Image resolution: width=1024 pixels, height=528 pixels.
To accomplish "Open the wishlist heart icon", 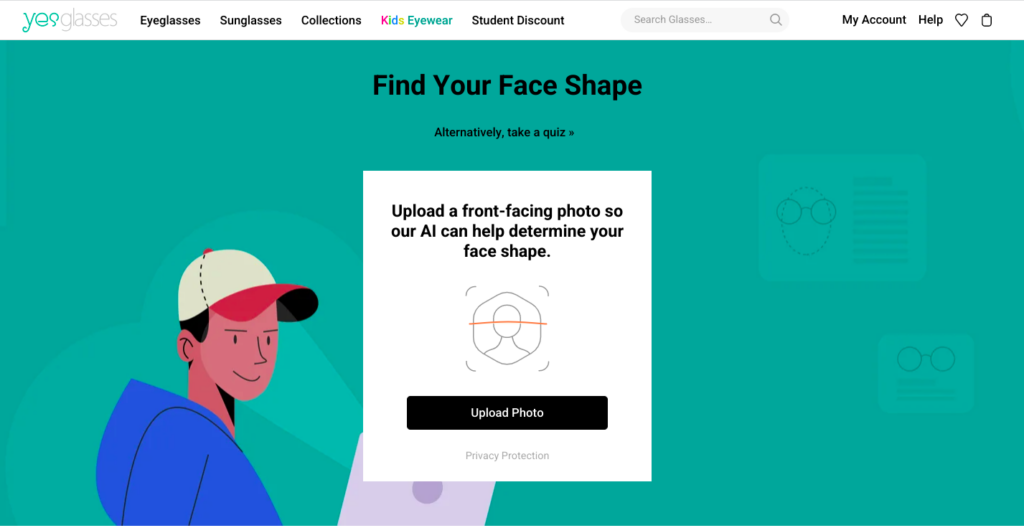I will 961,20.
